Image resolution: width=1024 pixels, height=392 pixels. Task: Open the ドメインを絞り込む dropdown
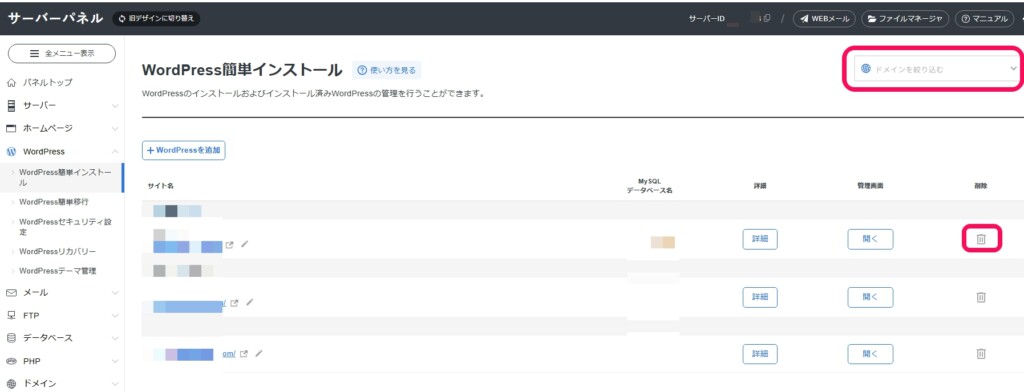click(x=938, y=69)
